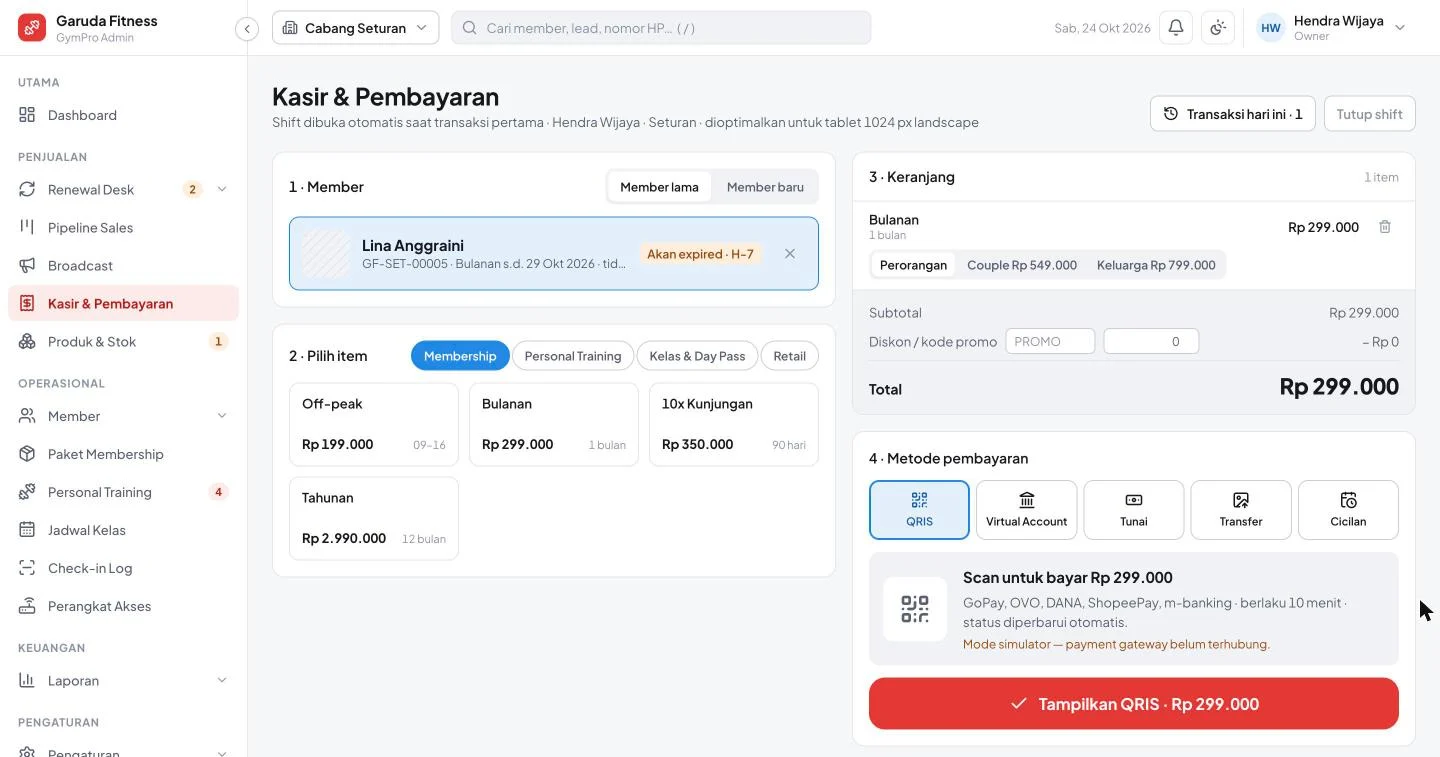Add Off-peak Rp 199.000 package

[x=374, y=424]
